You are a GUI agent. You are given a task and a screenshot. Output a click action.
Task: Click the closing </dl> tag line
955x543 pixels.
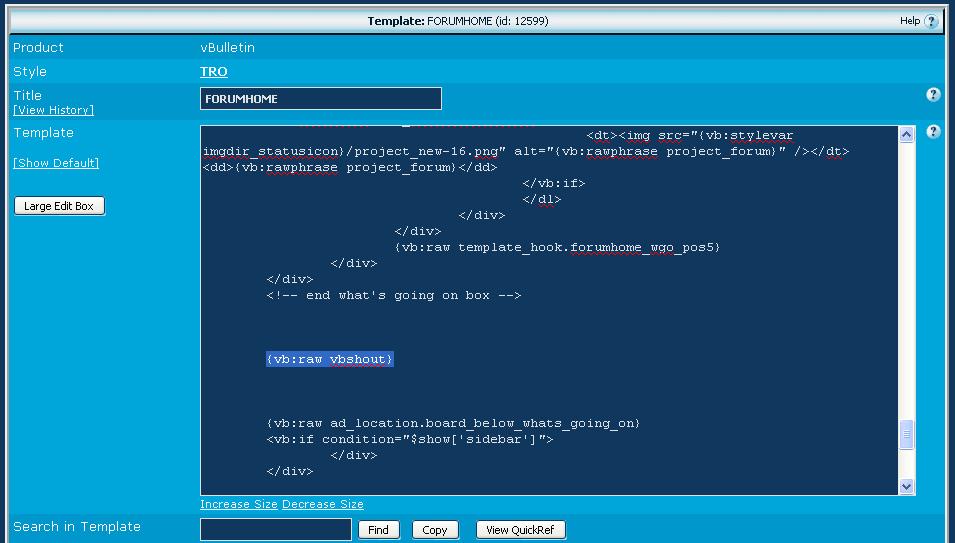(541, 199)
